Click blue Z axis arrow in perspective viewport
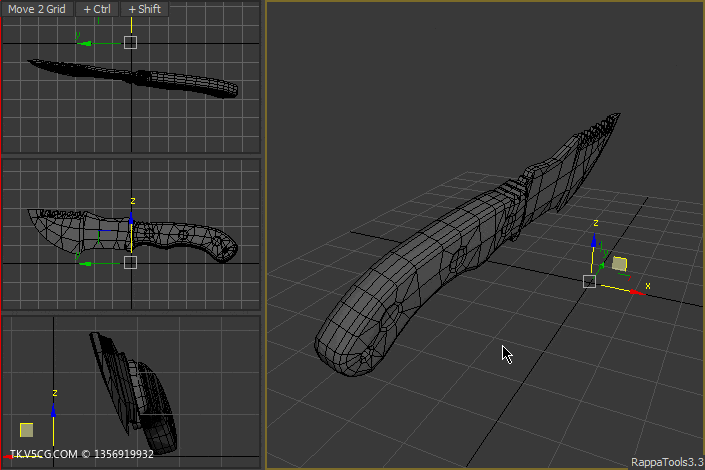This screenshot has height=470, width=705. pos(593,241)
